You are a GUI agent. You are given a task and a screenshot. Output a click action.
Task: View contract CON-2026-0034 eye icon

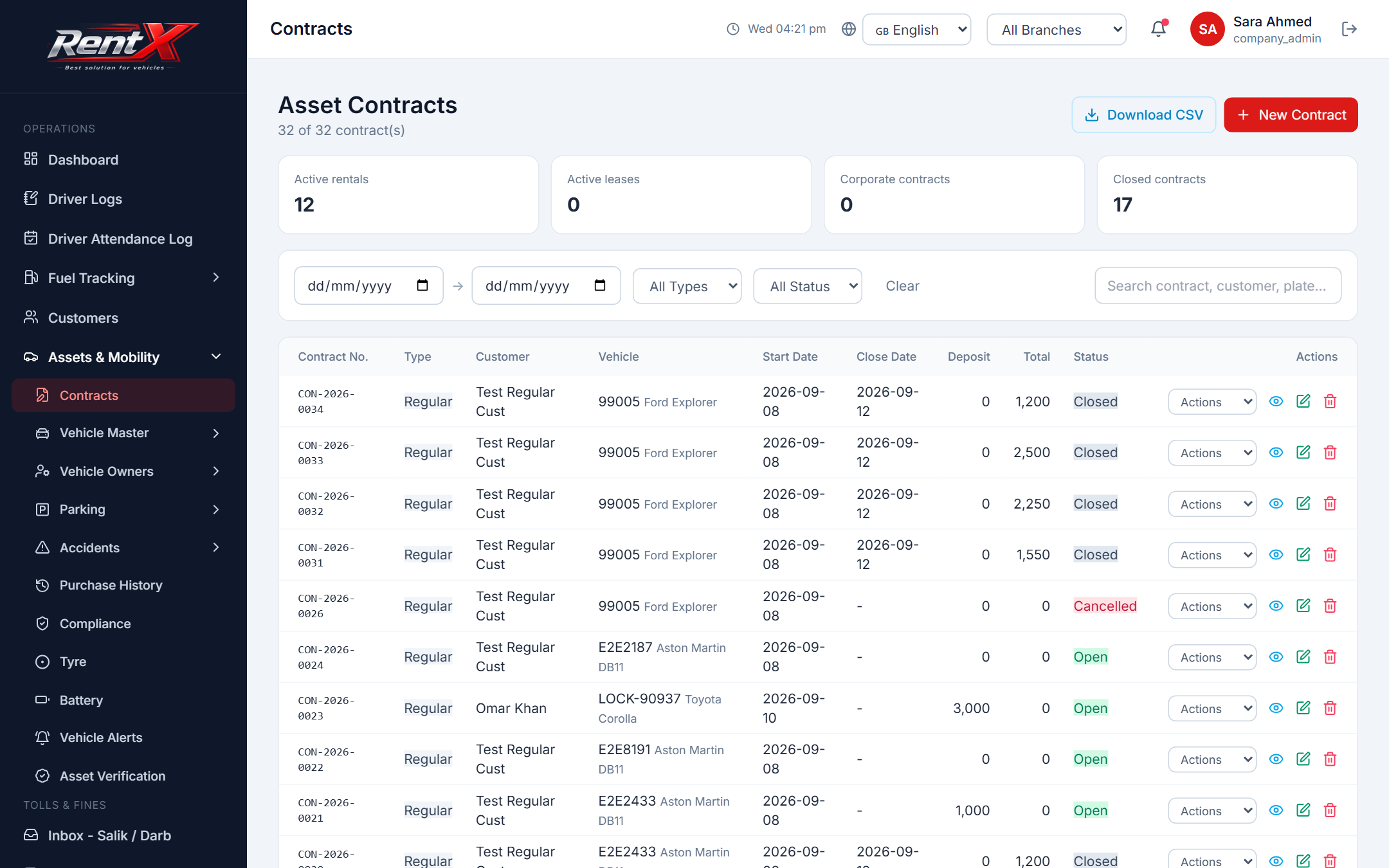coord(1276,401)
